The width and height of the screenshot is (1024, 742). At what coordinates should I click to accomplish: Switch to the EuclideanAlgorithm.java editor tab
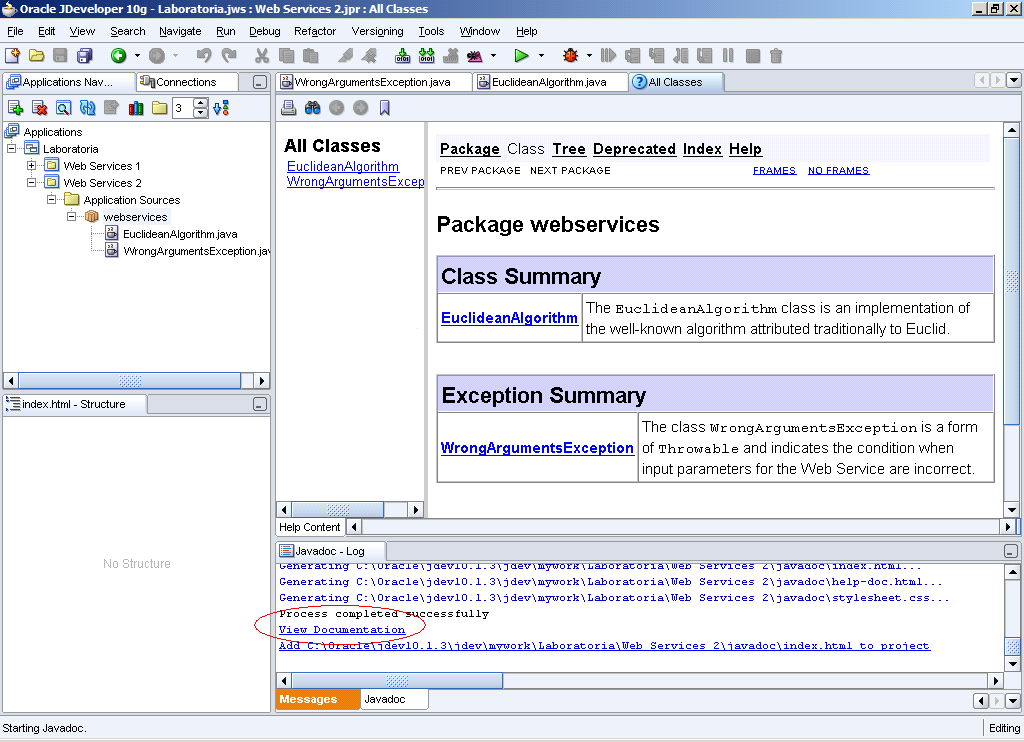pyautogui.click(x=549, y=82)
